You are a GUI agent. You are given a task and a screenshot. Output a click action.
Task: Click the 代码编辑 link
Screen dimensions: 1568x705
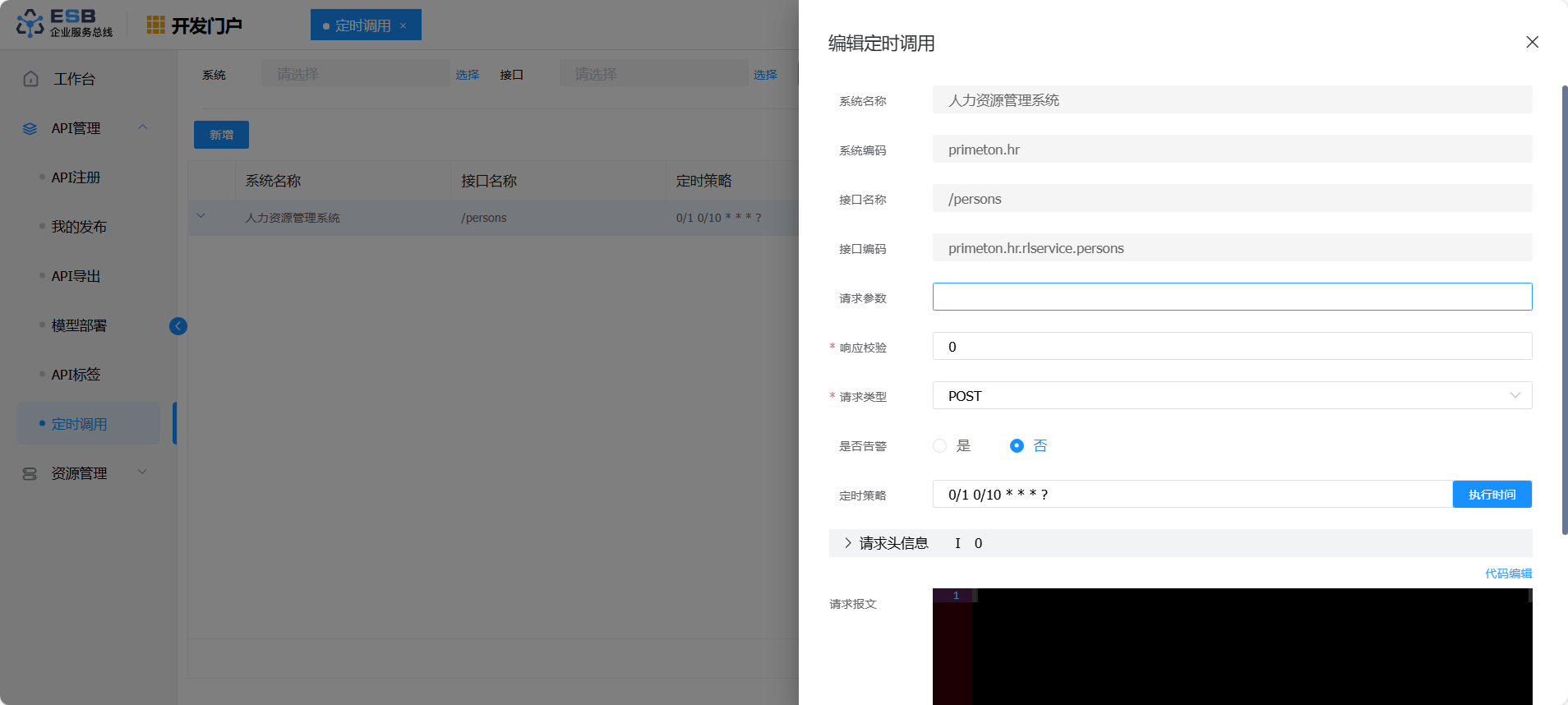(1508, 574)
